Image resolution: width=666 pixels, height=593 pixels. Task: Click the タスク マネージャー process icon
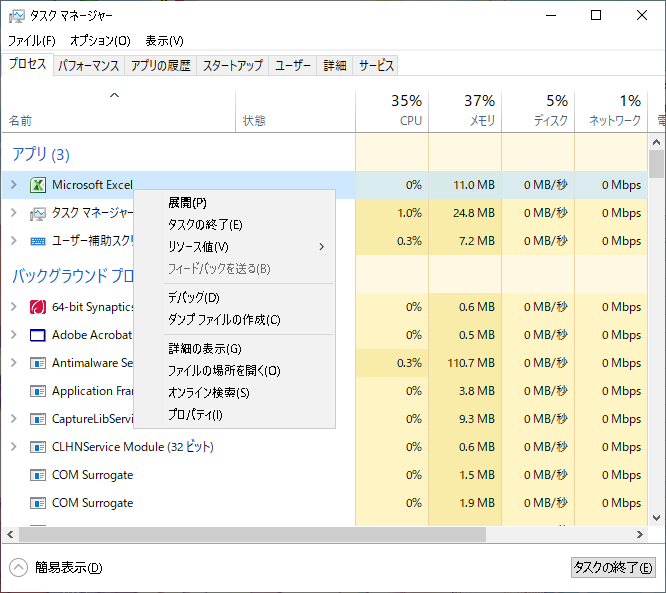[38, 213]
